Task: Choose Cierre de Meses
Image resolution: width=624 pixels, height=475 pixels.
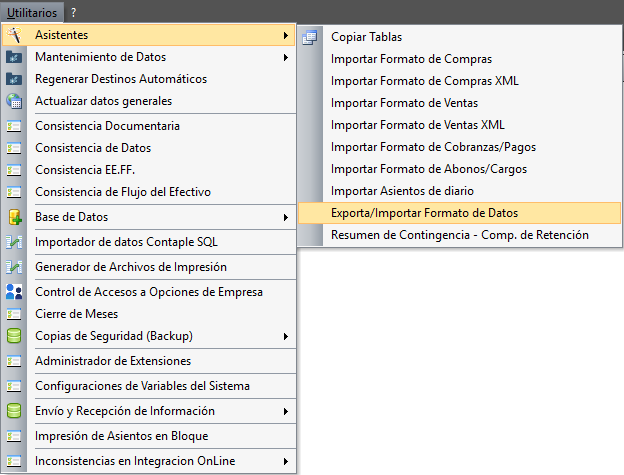Action: pos(149,314)
